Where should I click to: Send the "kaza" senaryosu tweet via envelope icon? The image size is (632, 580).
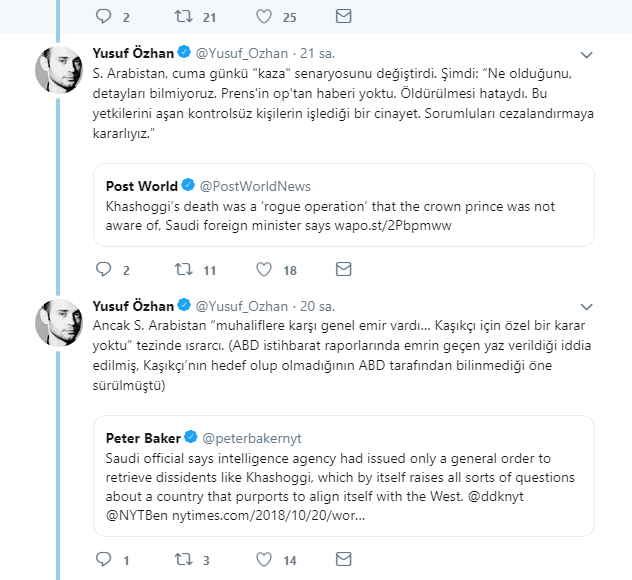pyautogui.click(x=343, y=269)
